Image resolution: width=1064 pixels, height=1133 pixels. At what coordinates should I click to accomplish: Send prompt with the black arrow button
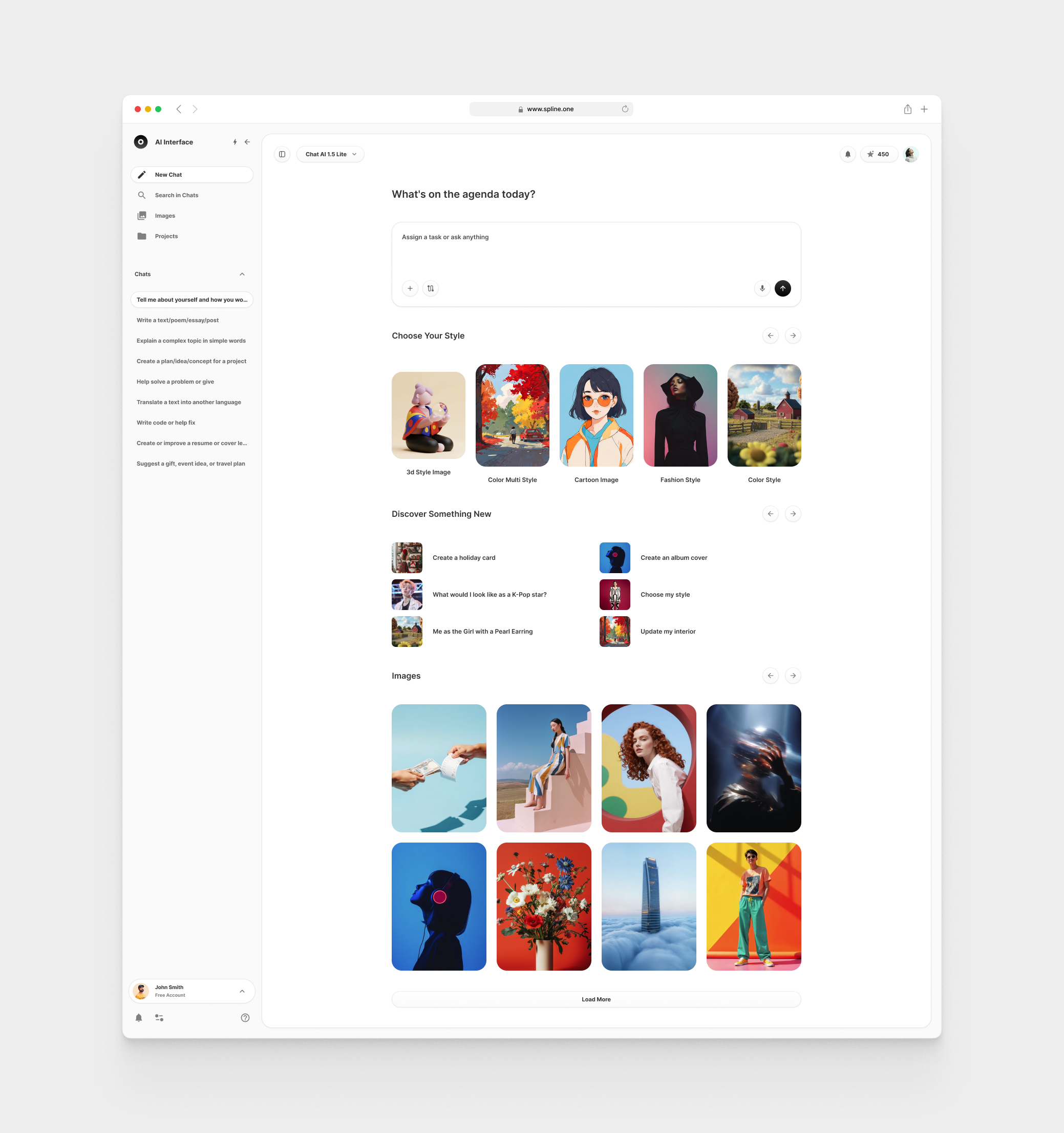coord(782,288)
